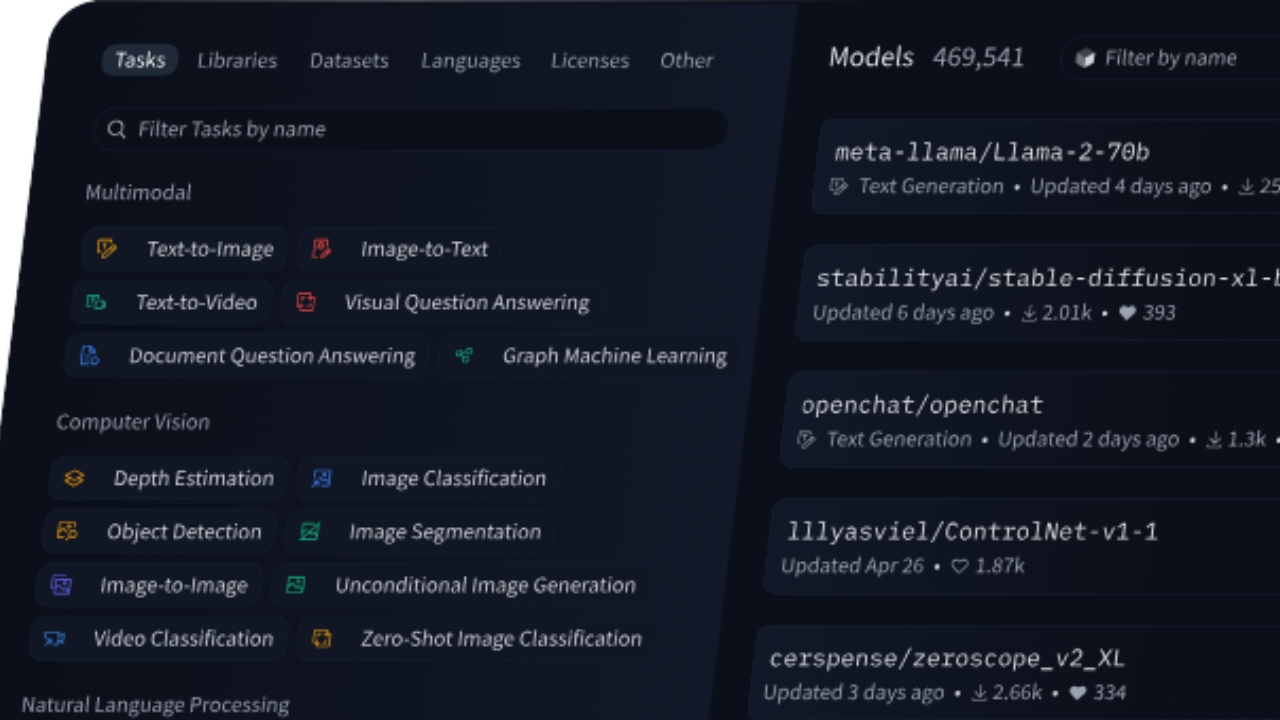Click the Text-to-Video task icon

click(x=96, y=302)
